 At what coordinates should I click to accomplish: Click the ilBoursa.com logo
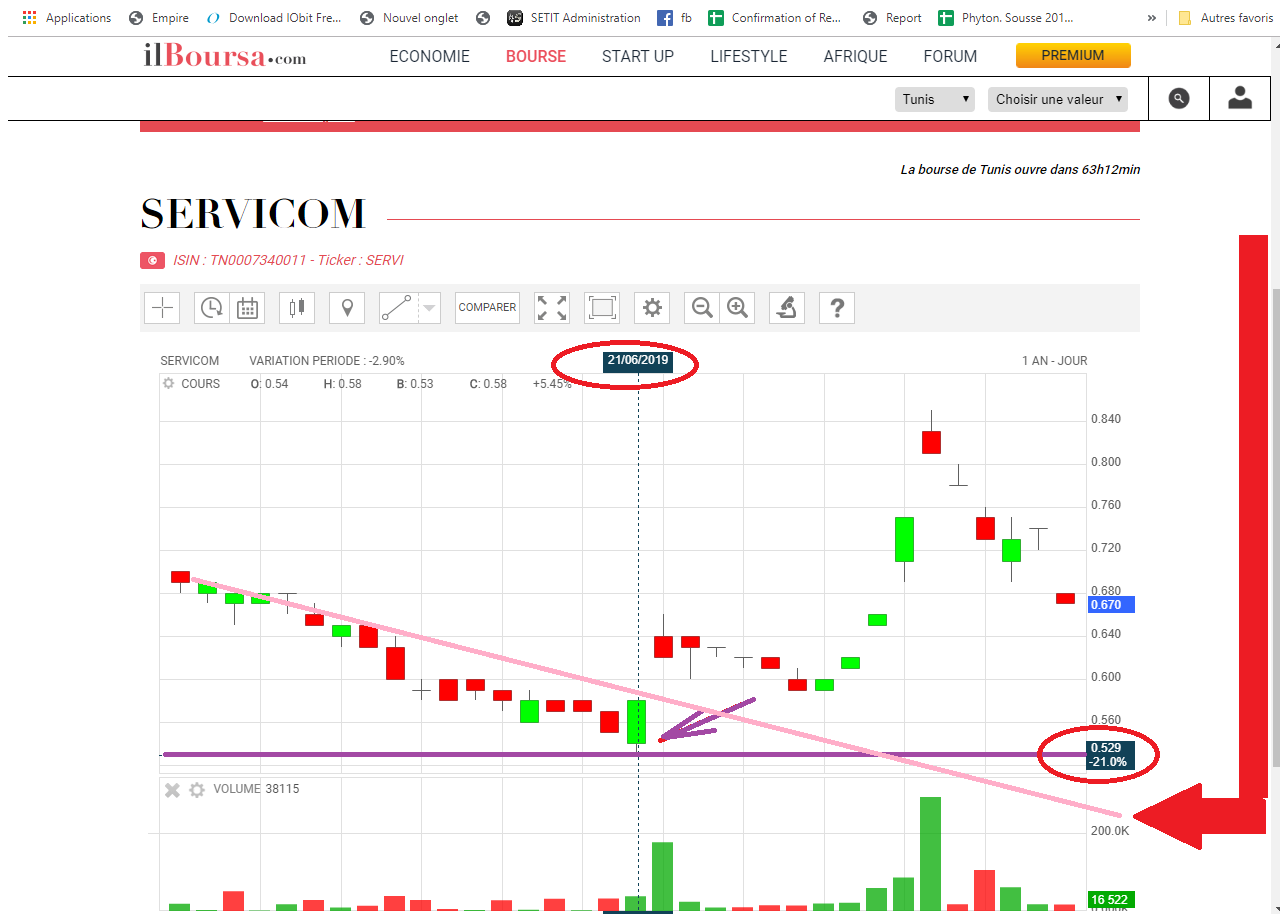point(225,56)
